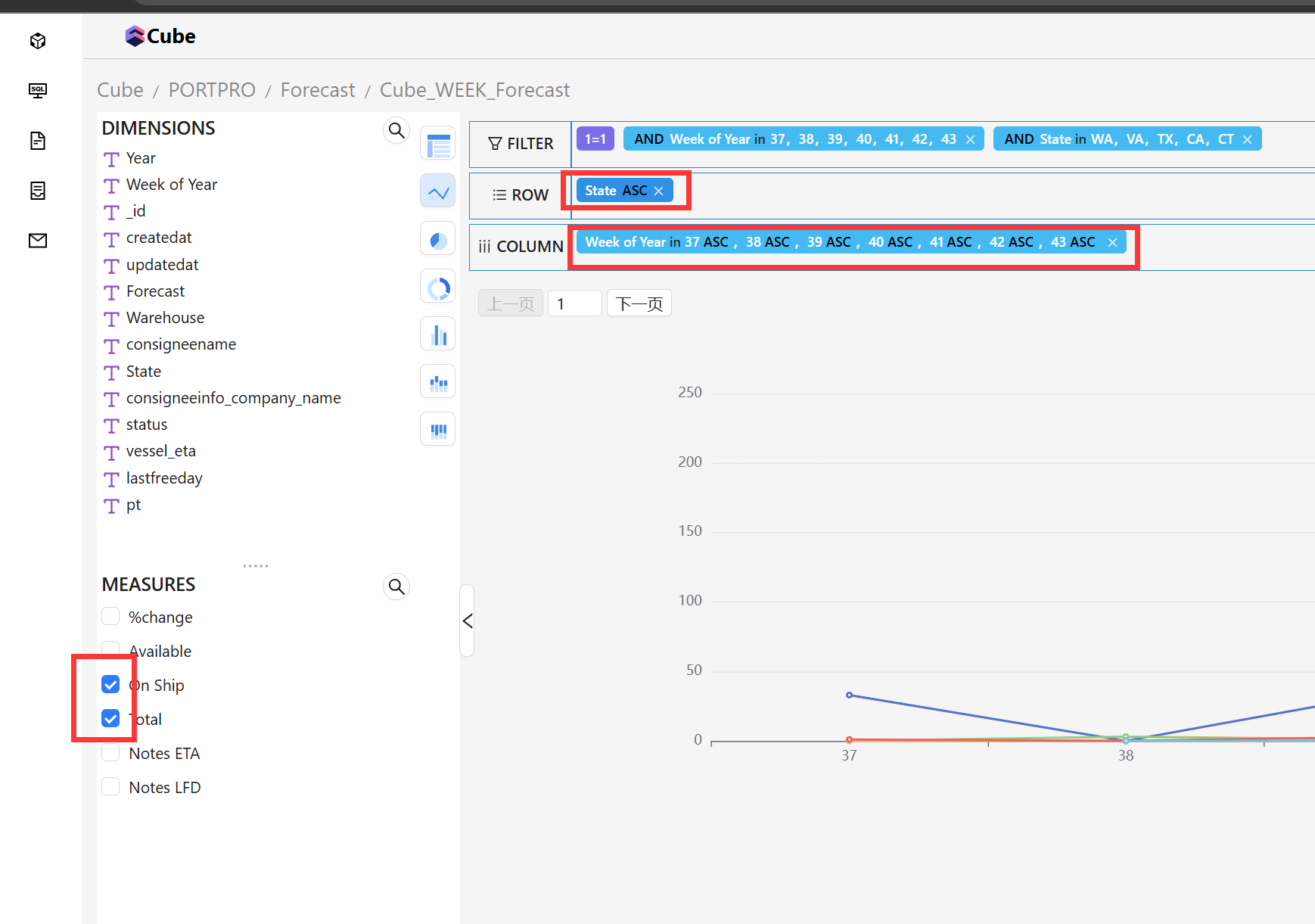Screen dimensions: 1315x924
Task: Search measures with magnifier icon
Action: pos(396,586)
